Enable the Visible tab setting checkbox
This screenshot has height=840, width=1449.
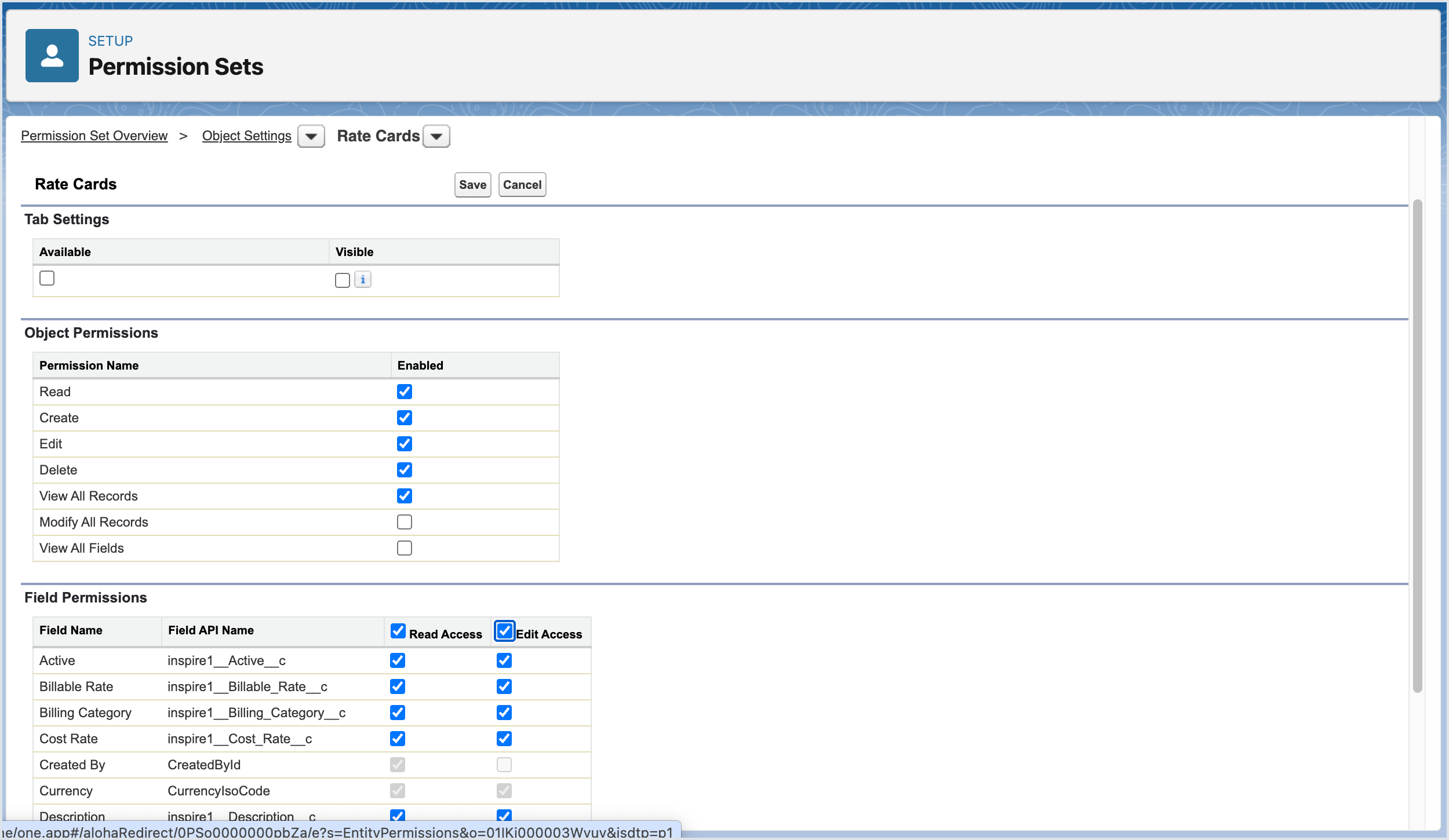click(x=343, y=280)
